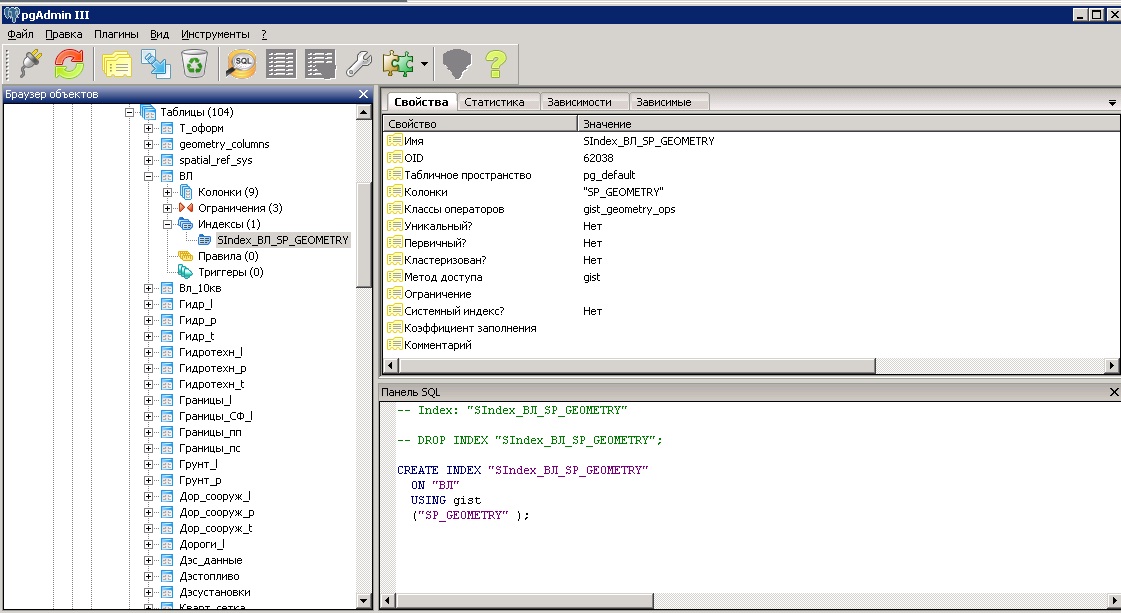
Task: Collapse the Таблицы (104) tree node
Action: [130, 112]
